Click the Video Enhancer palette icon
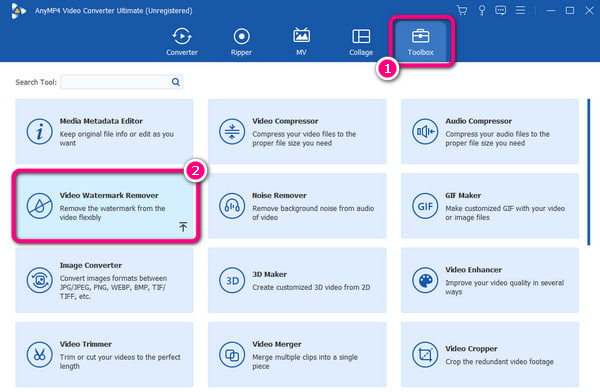The width and height of the screenshot is (600, 392). (425, 280)
